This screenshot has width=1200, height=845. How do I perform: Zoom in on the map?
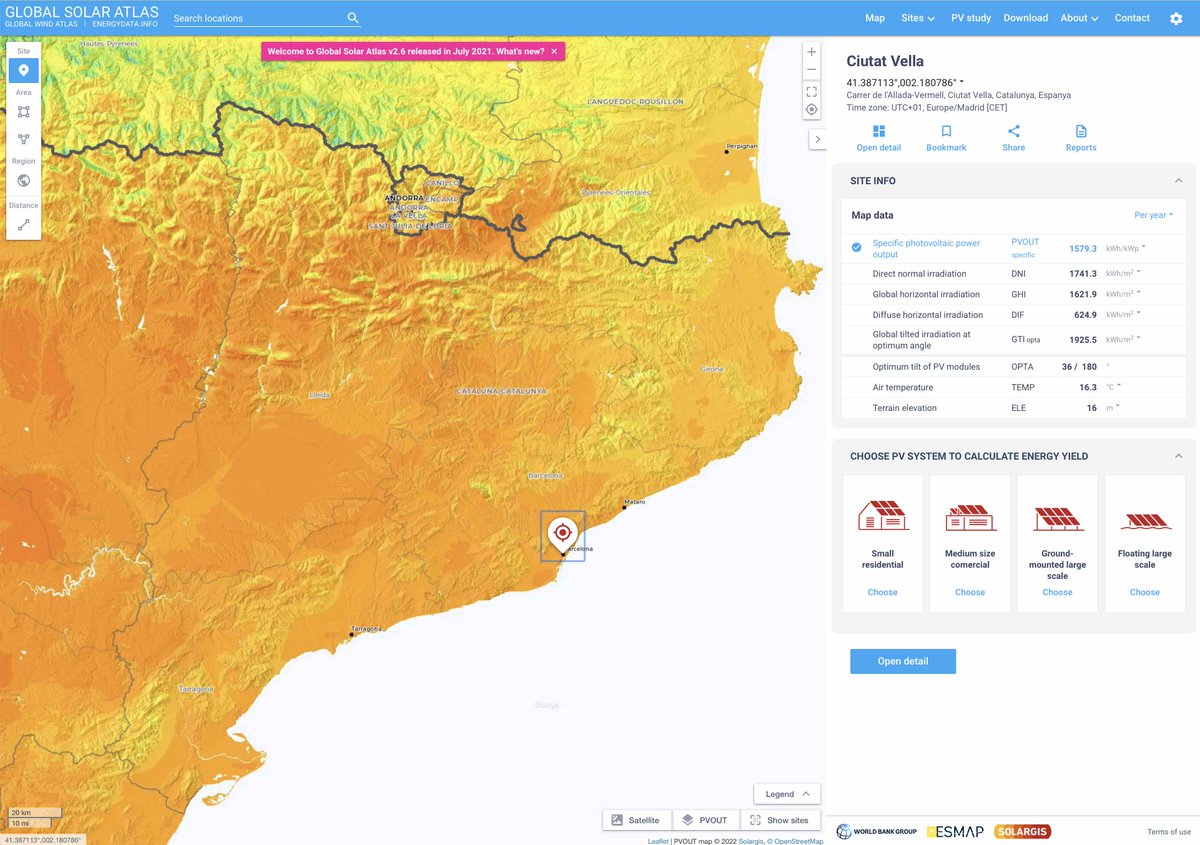click(811, 52)
